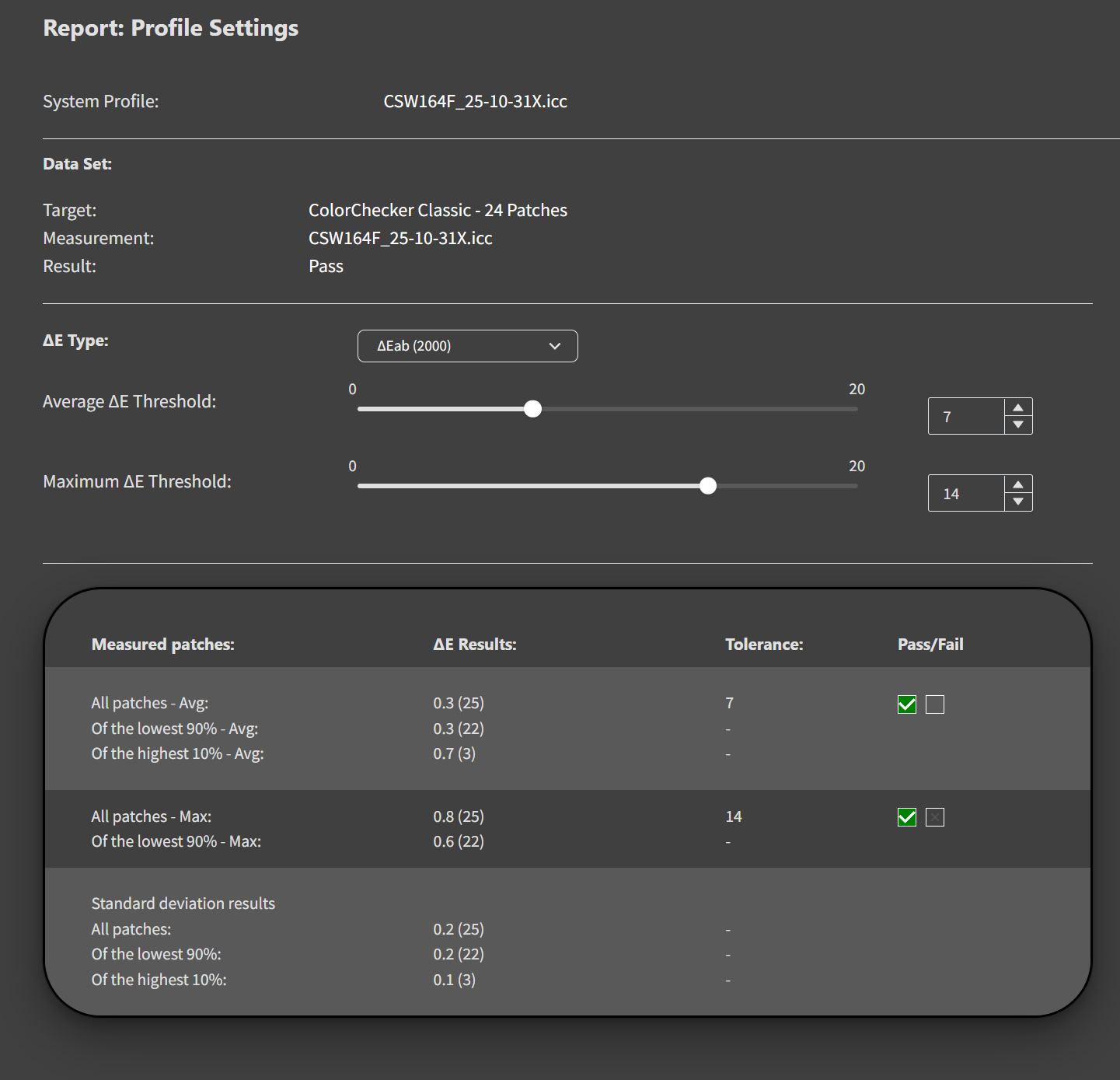1120x1080 pixels.
Task: Decrease Average ΔE Threshold with down arrow
Action: coord(1018,425)
